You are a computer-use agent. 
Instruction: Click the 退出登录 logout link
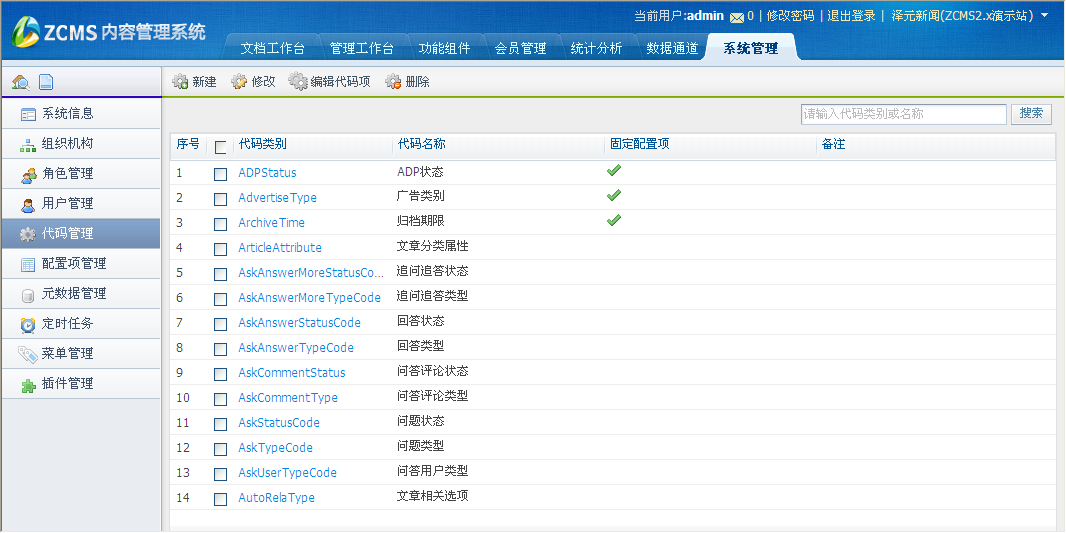(851, 16)
